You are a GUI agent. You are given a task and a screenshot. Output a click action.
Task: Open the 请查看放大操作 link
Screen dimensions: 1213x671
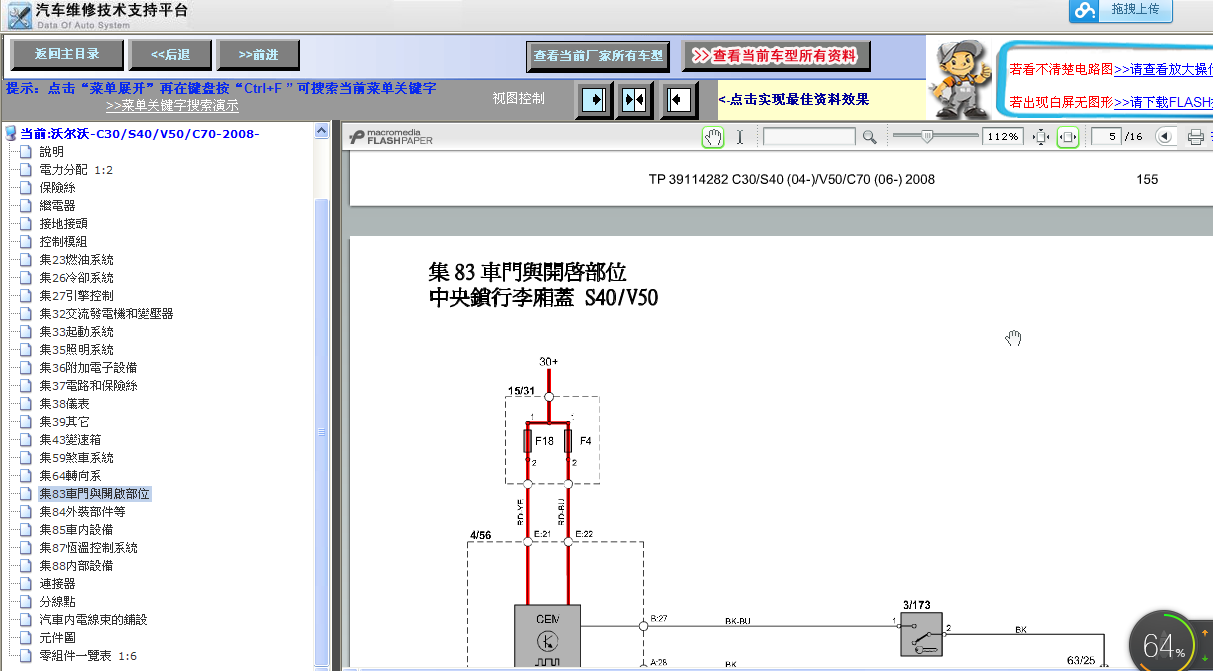(x=1163, y=70)
